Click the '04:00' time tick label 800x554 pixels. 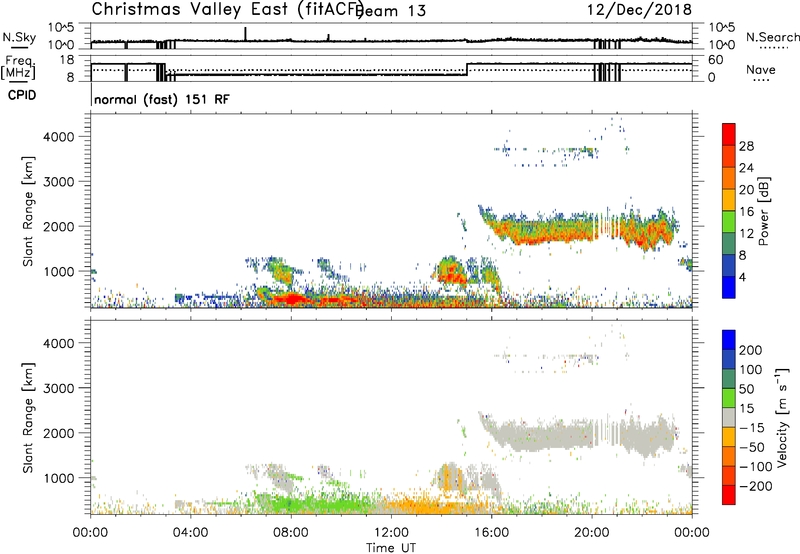pos(190,533)
